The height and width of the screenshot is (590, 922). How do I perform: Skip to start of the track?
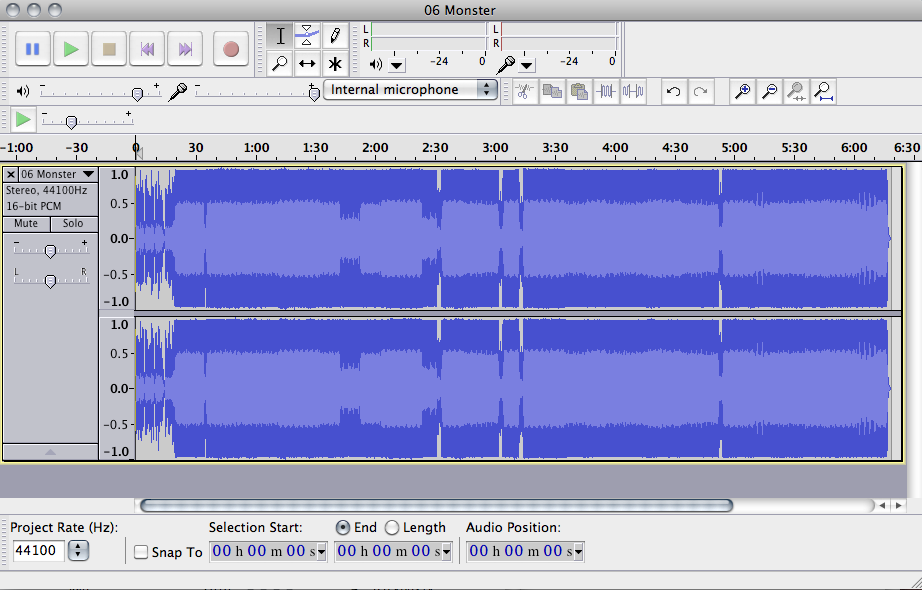click(147, 49)
